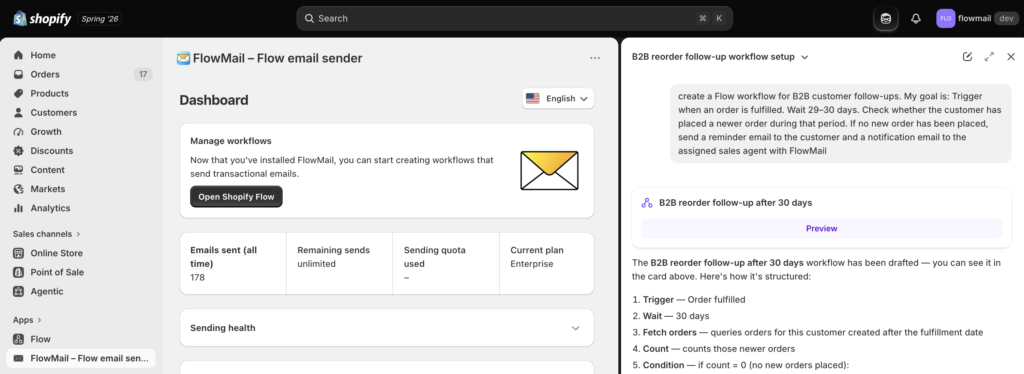1024x374 pixels.
Task: Click the Open Shopify Flow button
Action: pos(236,196)
